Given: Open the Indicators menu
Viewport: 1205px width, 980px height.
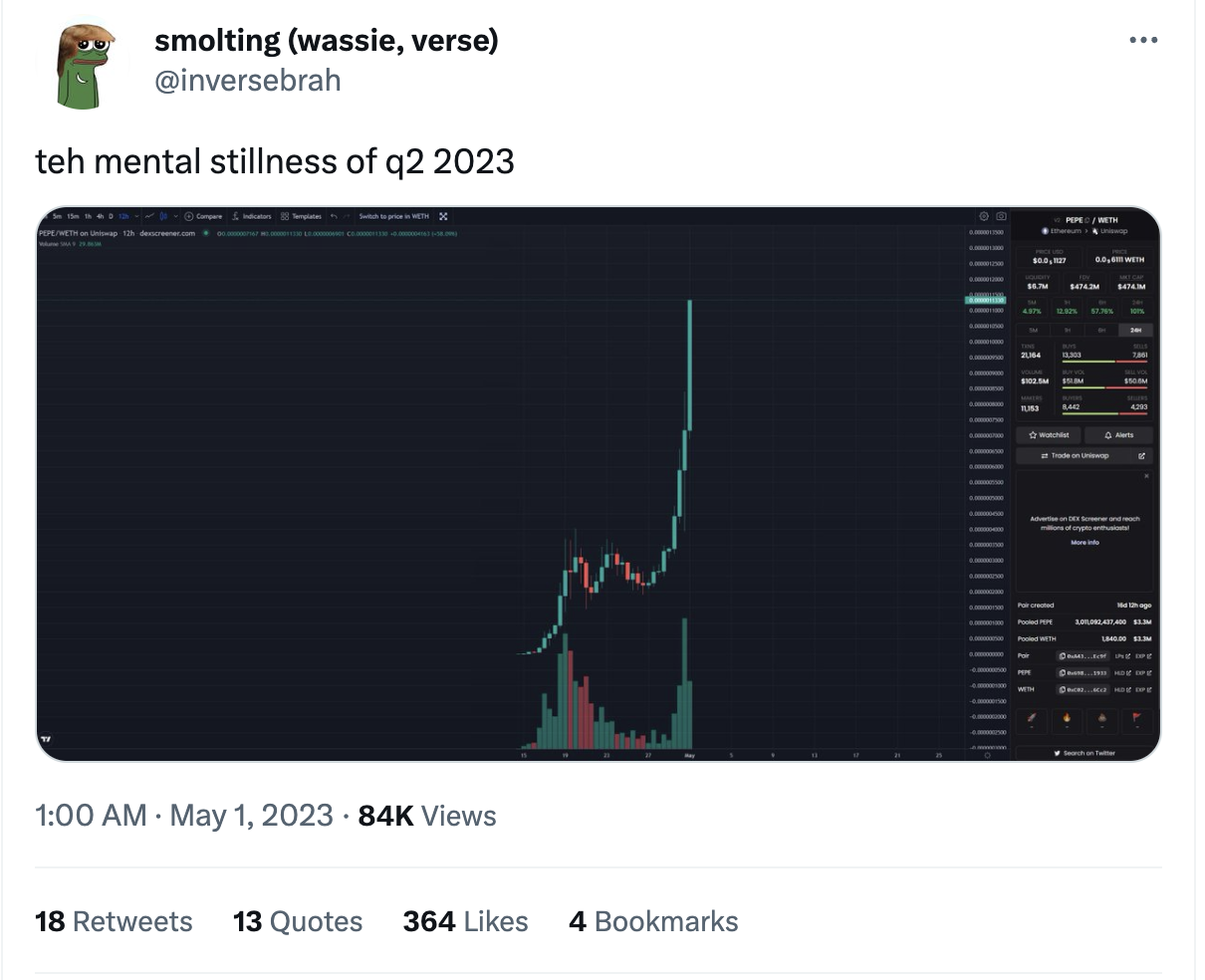Looking at the screenshot, I should (x=252, y=216).
